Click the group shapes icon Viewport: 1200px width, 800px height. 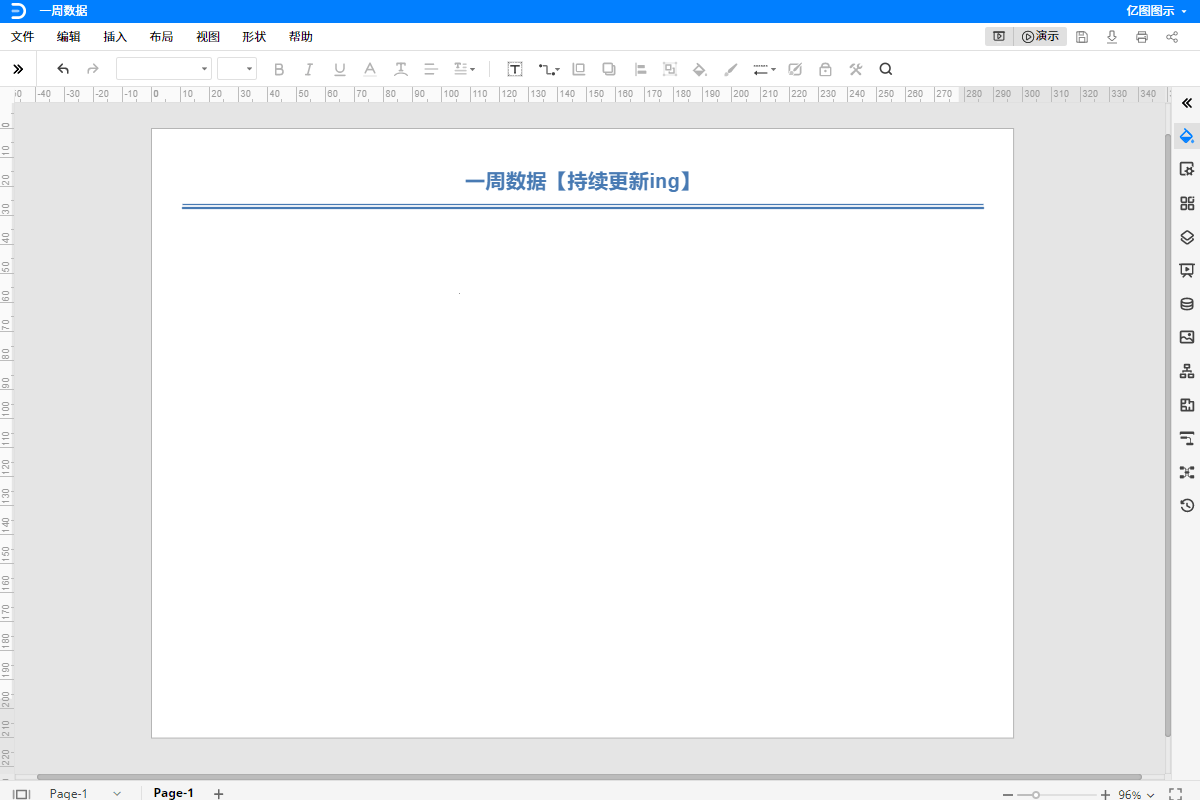(x=670, y=69)
